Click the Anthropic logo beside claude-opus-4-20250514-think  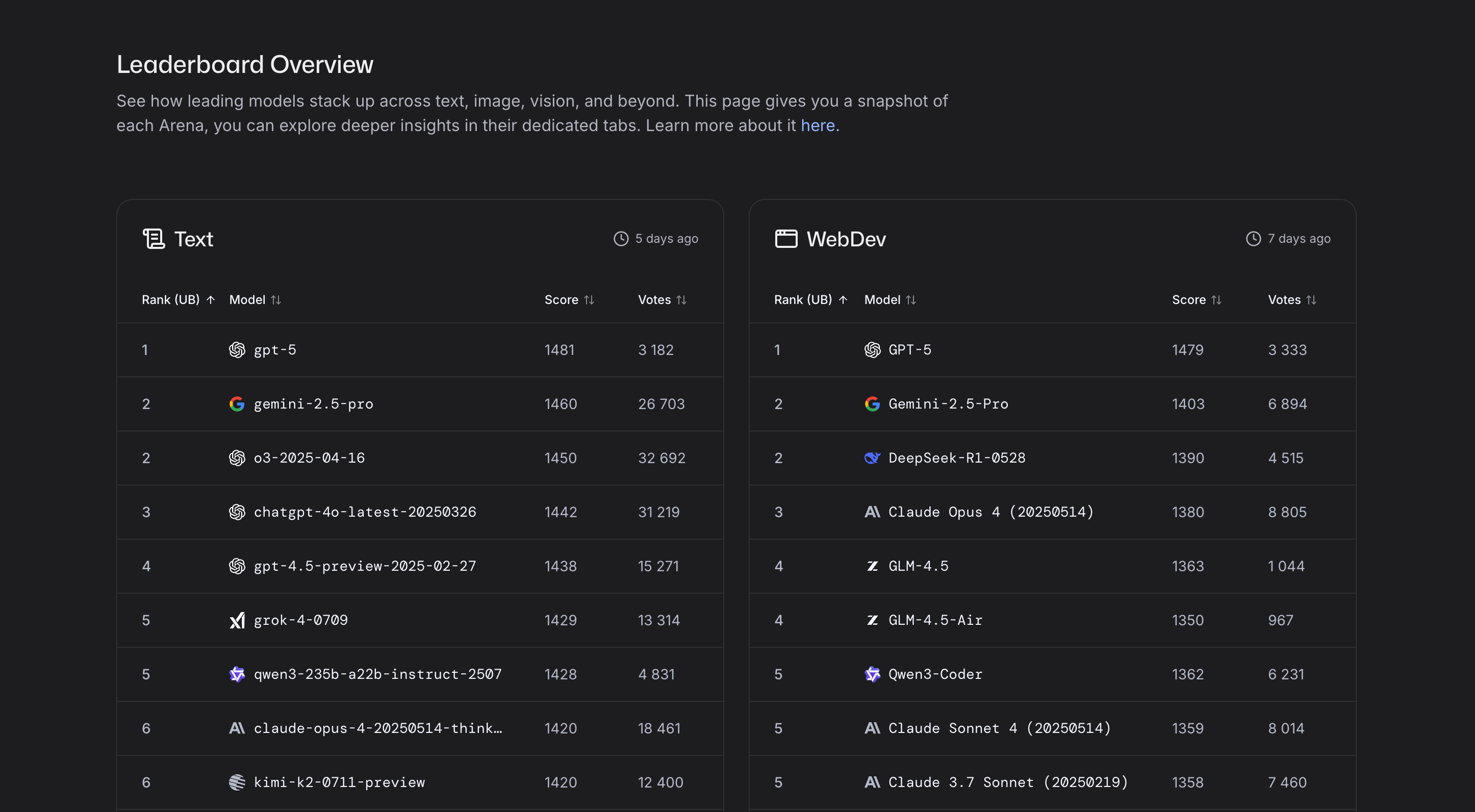pyautogui.click(x=237, y=728)
